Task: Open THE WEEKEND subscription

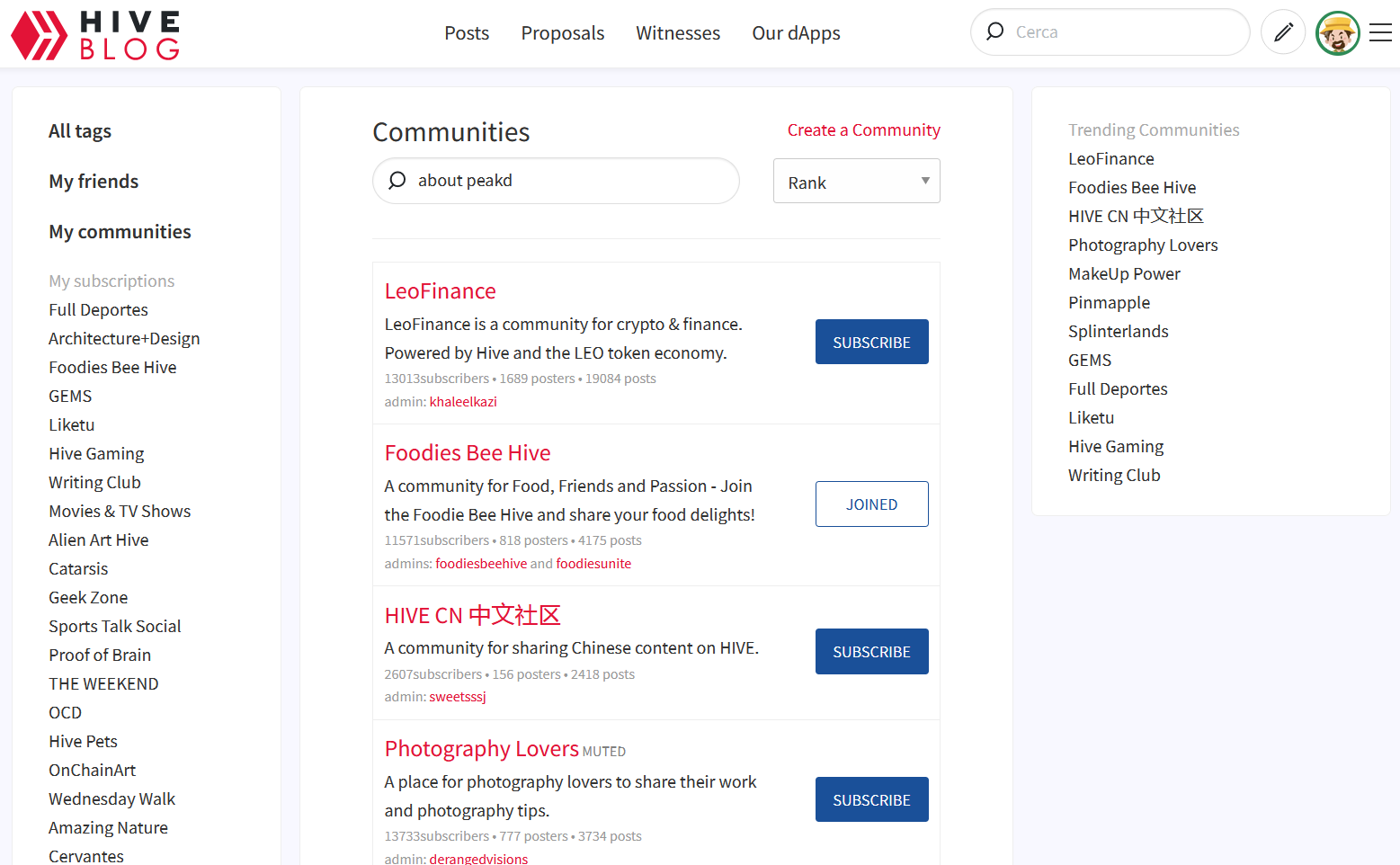Action: 103,684
